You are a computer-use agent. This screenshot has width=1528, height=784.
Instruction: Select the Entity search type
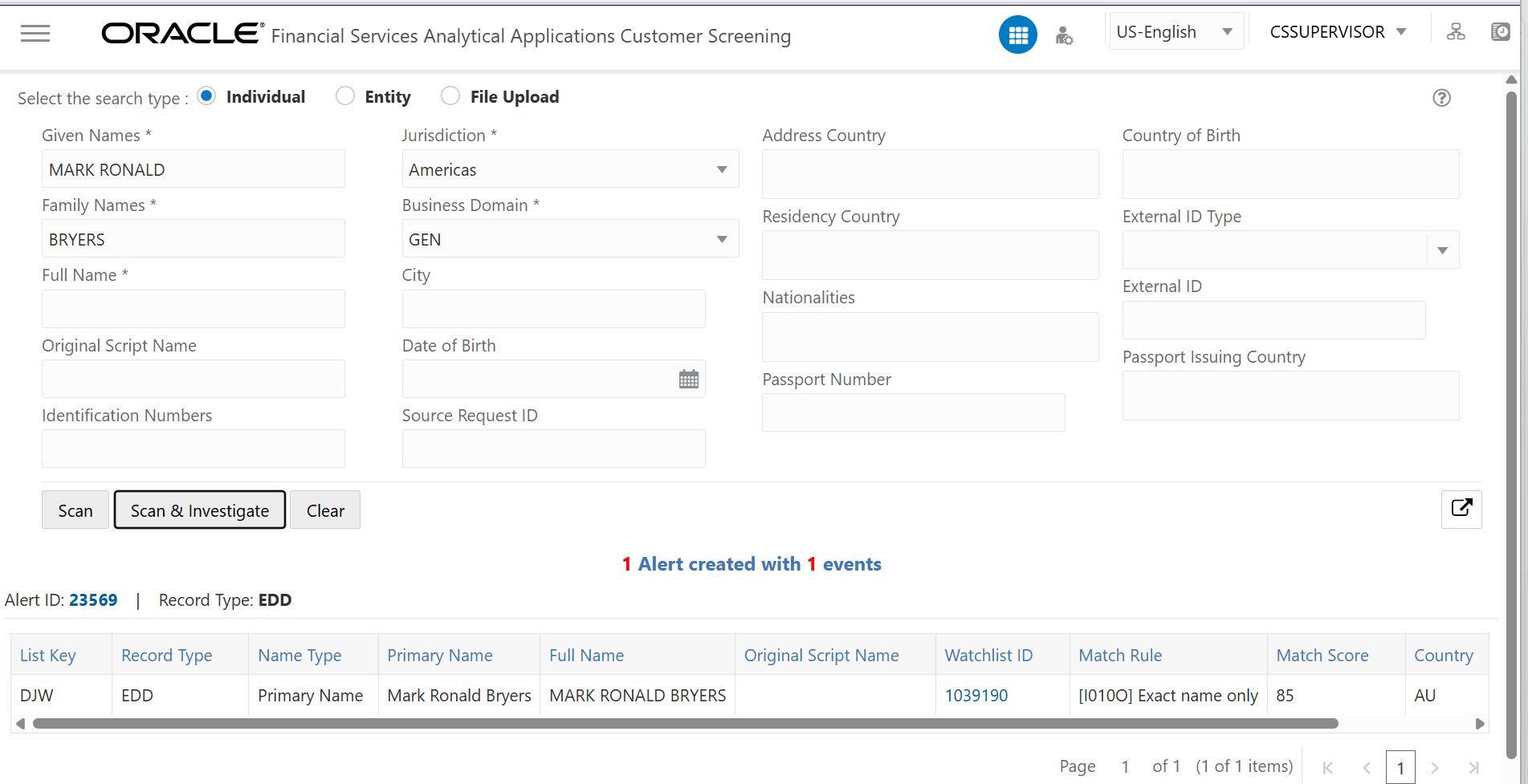pyautogui.click(x=345, y=96)
